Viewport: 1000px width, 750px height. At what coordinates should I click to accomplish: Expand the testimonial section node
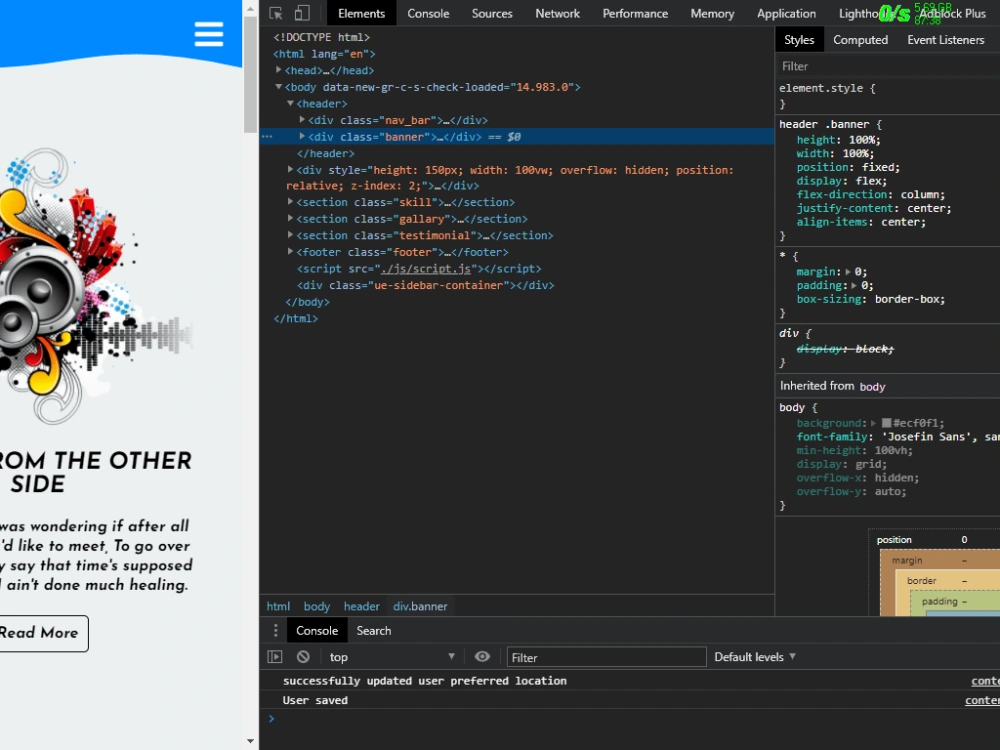(x=290, y=235)
